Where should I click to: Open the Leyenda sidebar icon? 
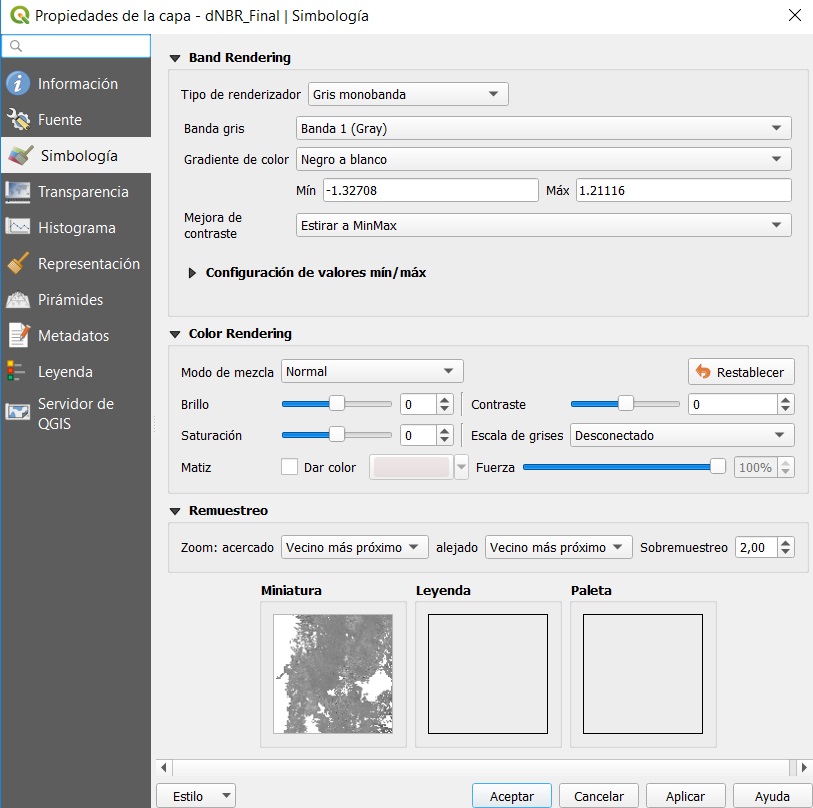point(18,372)
